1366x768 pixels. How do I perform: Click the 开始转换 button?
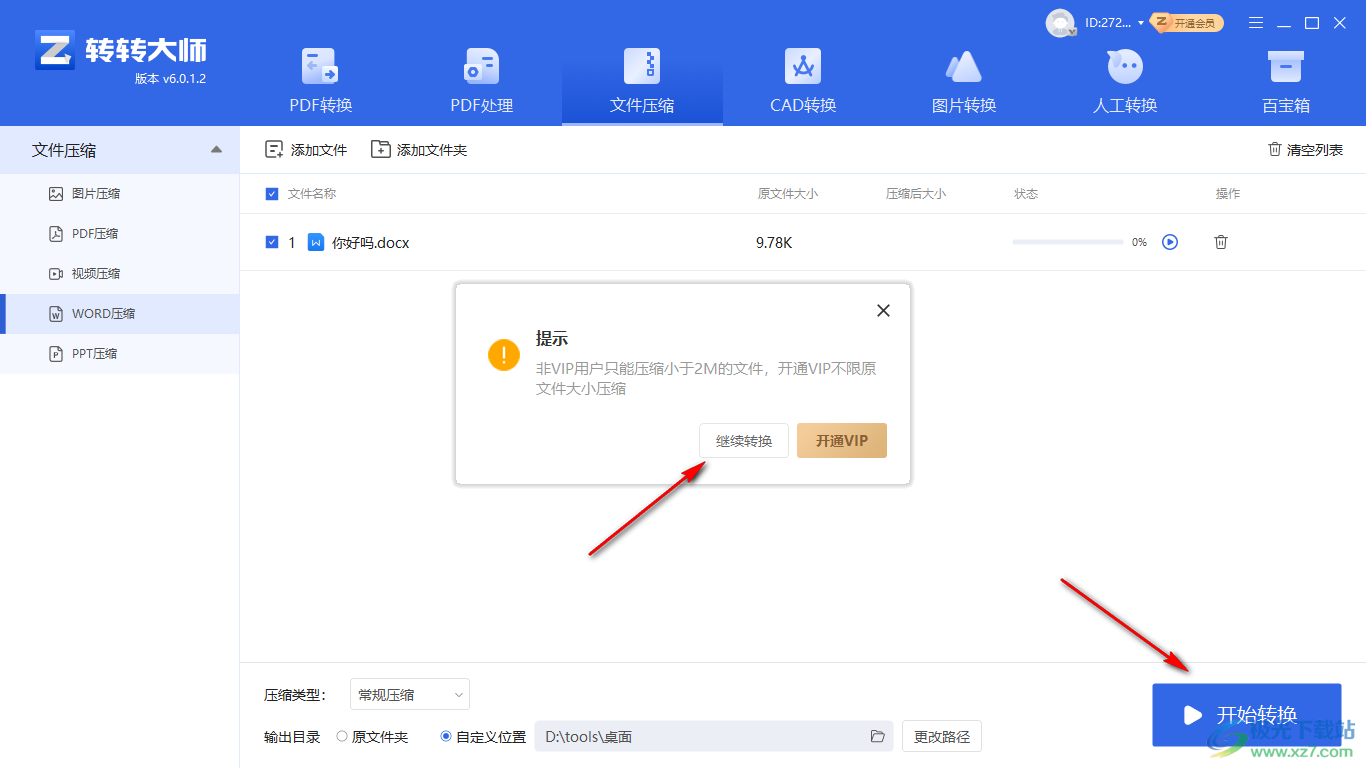click(x=1246, y=715)
